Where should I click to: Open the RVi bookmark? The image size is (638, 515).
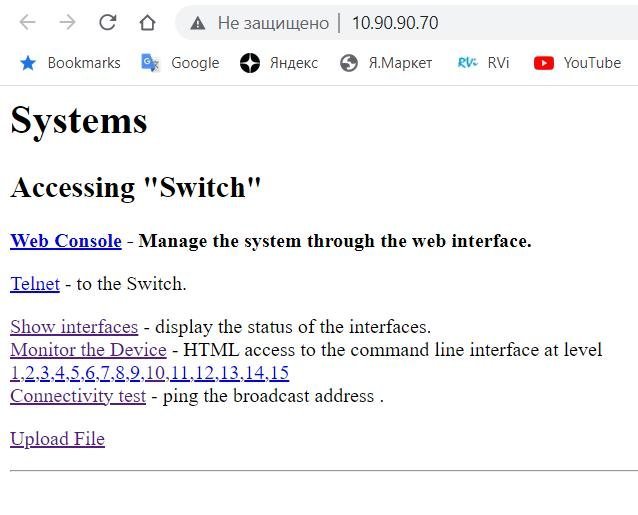point(483,63)
